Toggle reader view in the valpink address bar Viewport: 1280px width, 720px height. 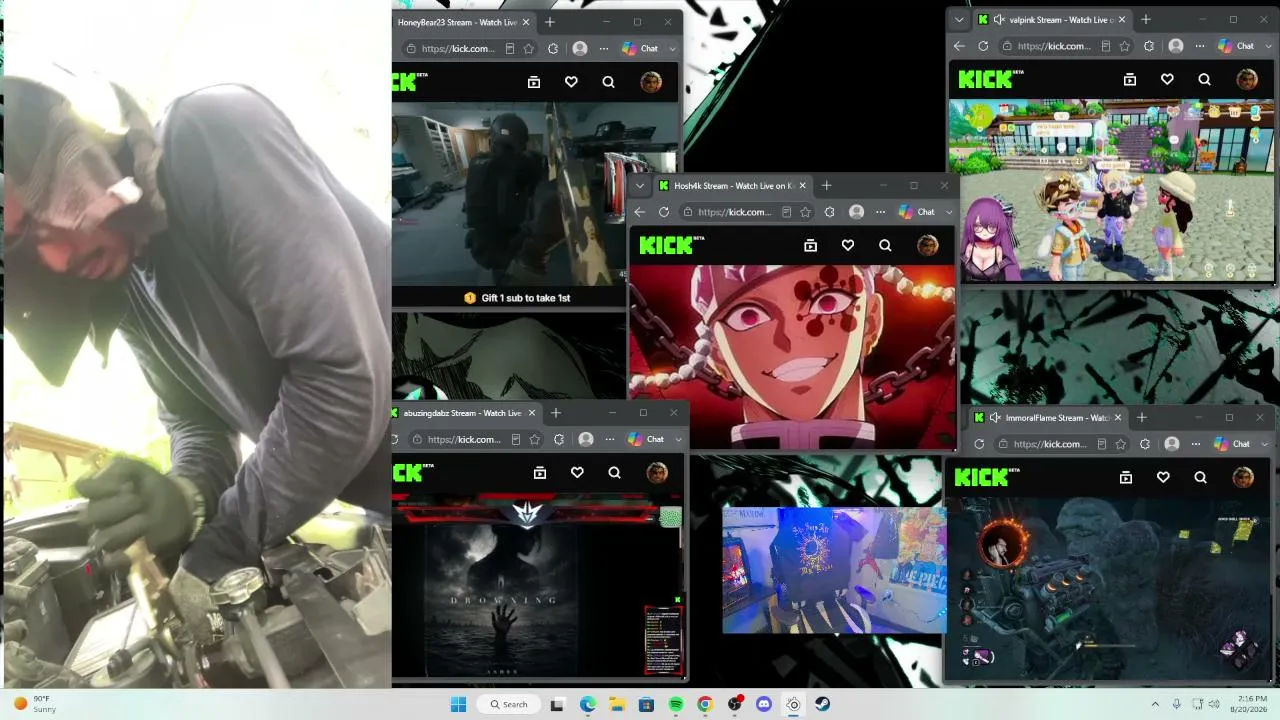tap(1106, 46)
